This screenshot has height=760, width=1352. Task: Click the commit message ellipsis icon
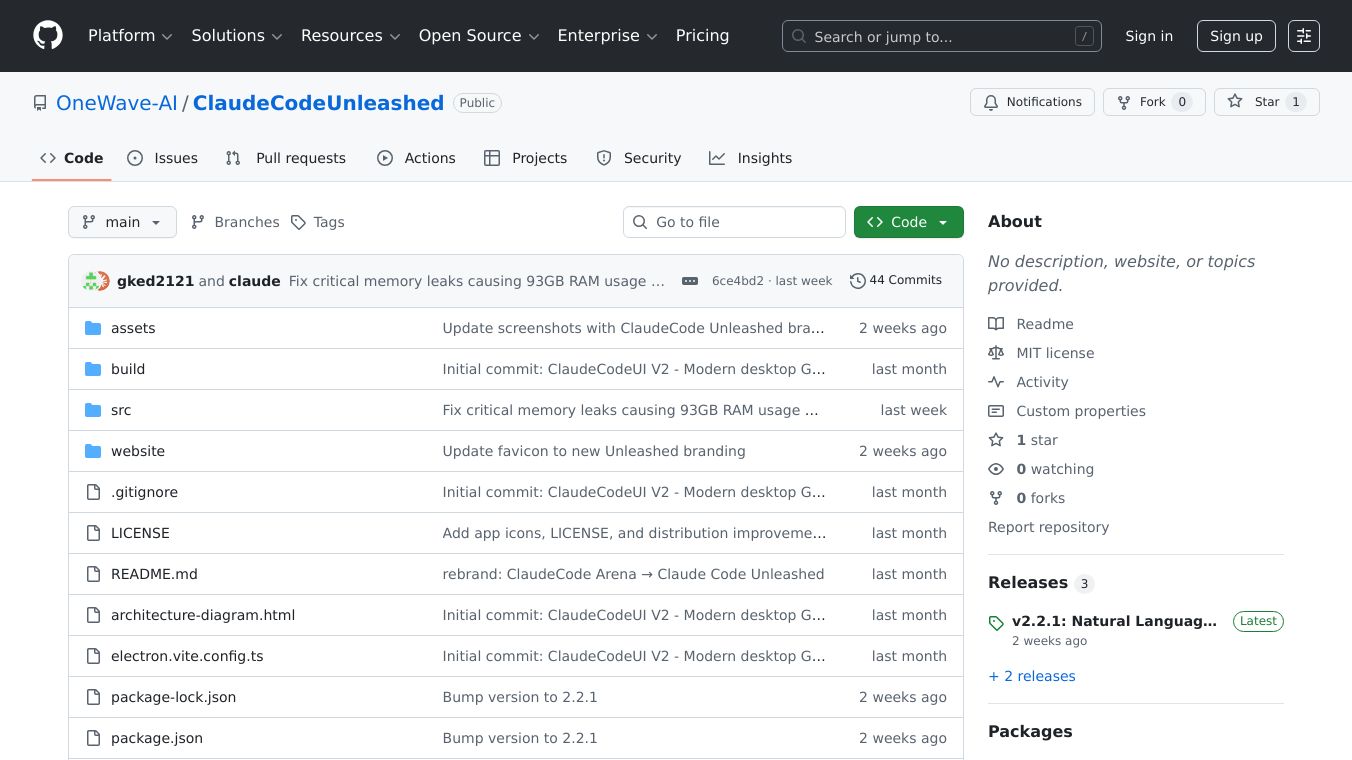point(690,281)
